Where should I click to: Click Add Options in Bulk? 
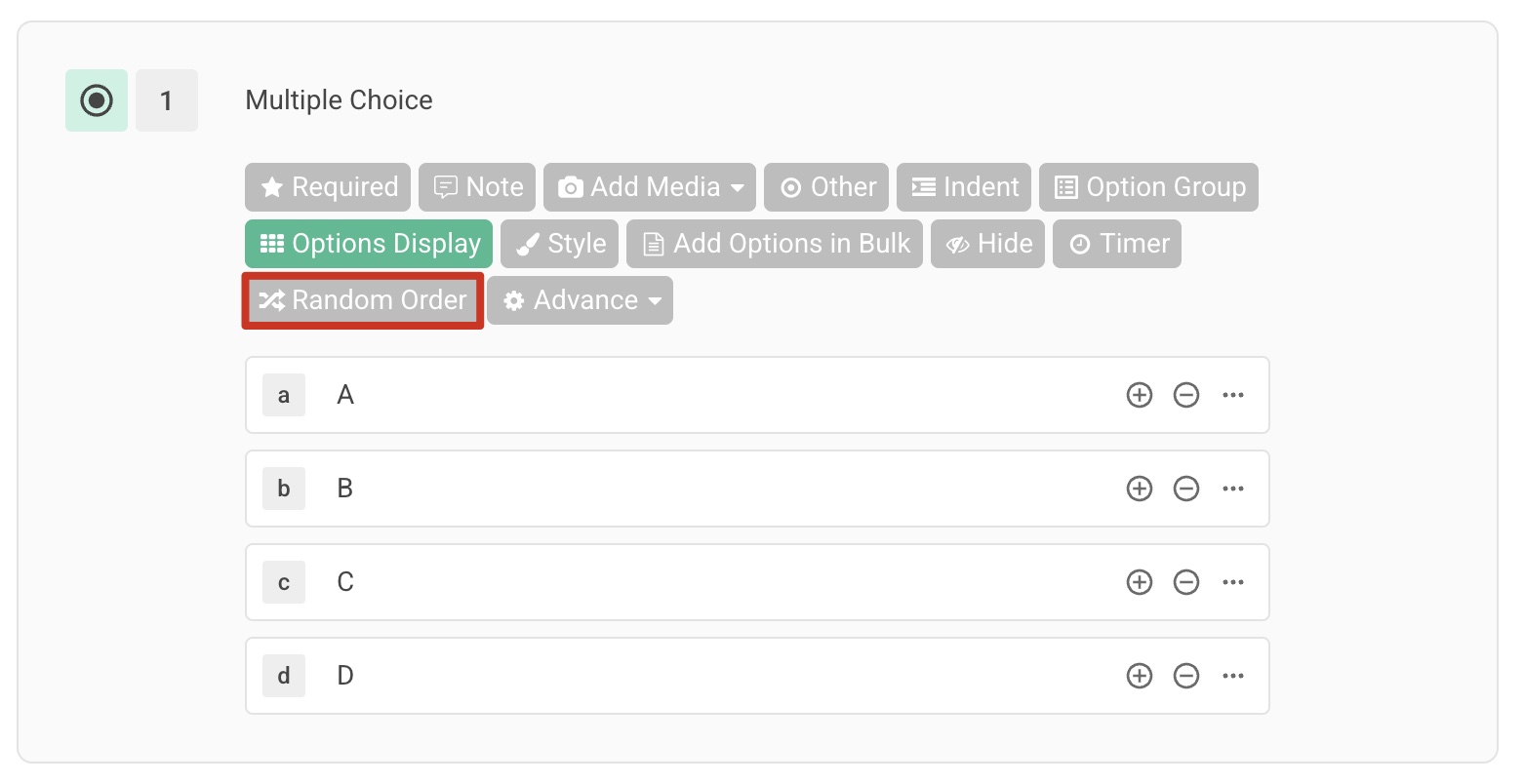coord(775,244)
